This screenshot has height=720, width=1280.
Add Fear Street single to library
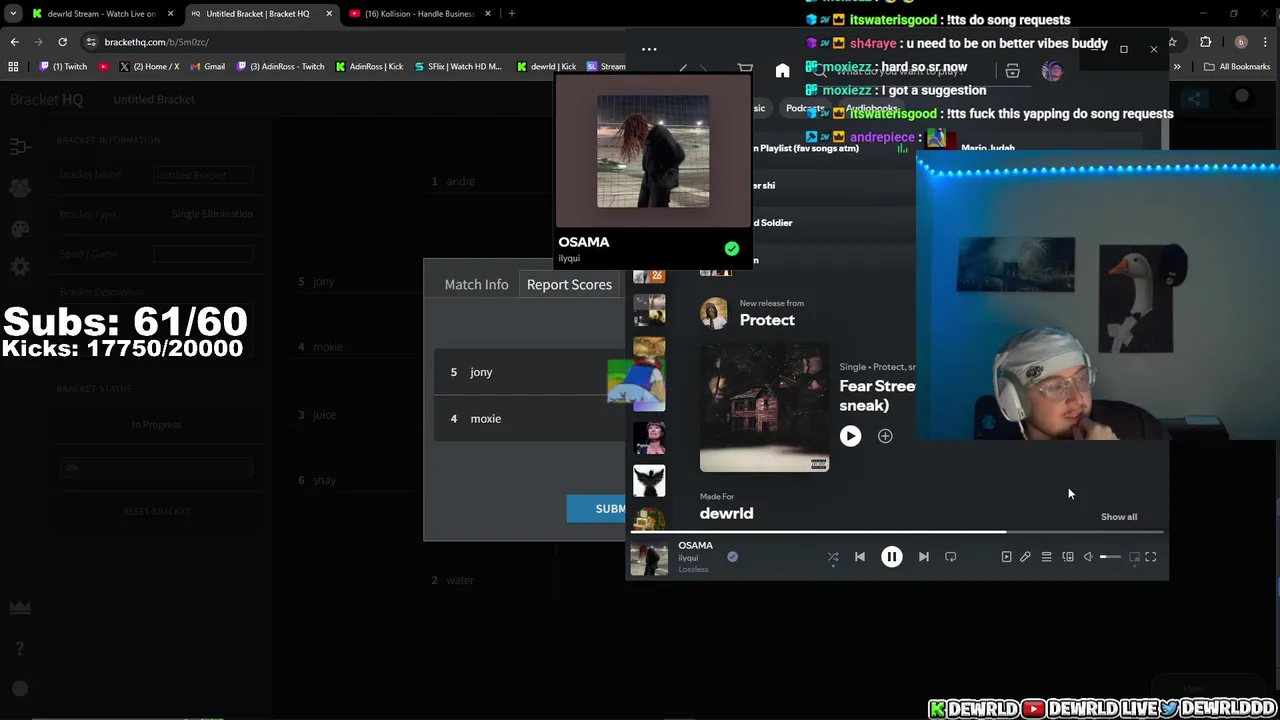pyautogui.click(x=885, y=436)
